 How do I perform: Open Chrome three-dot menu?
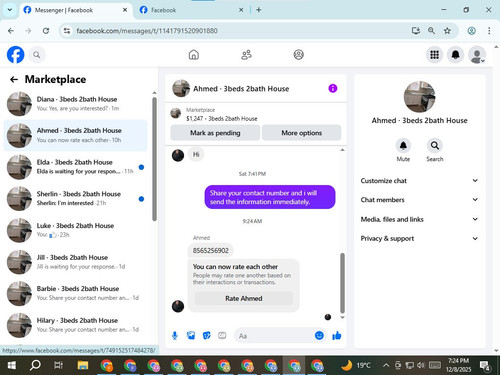point(489,31)
